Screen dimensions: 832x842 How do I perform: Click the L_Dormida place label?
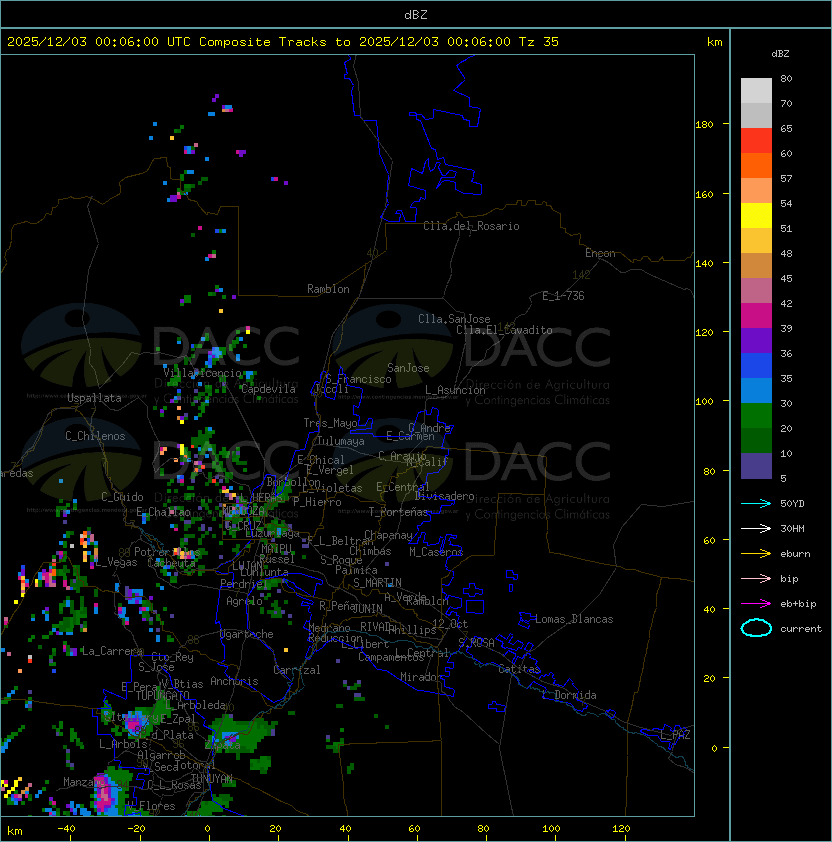(x=569, y=695)
